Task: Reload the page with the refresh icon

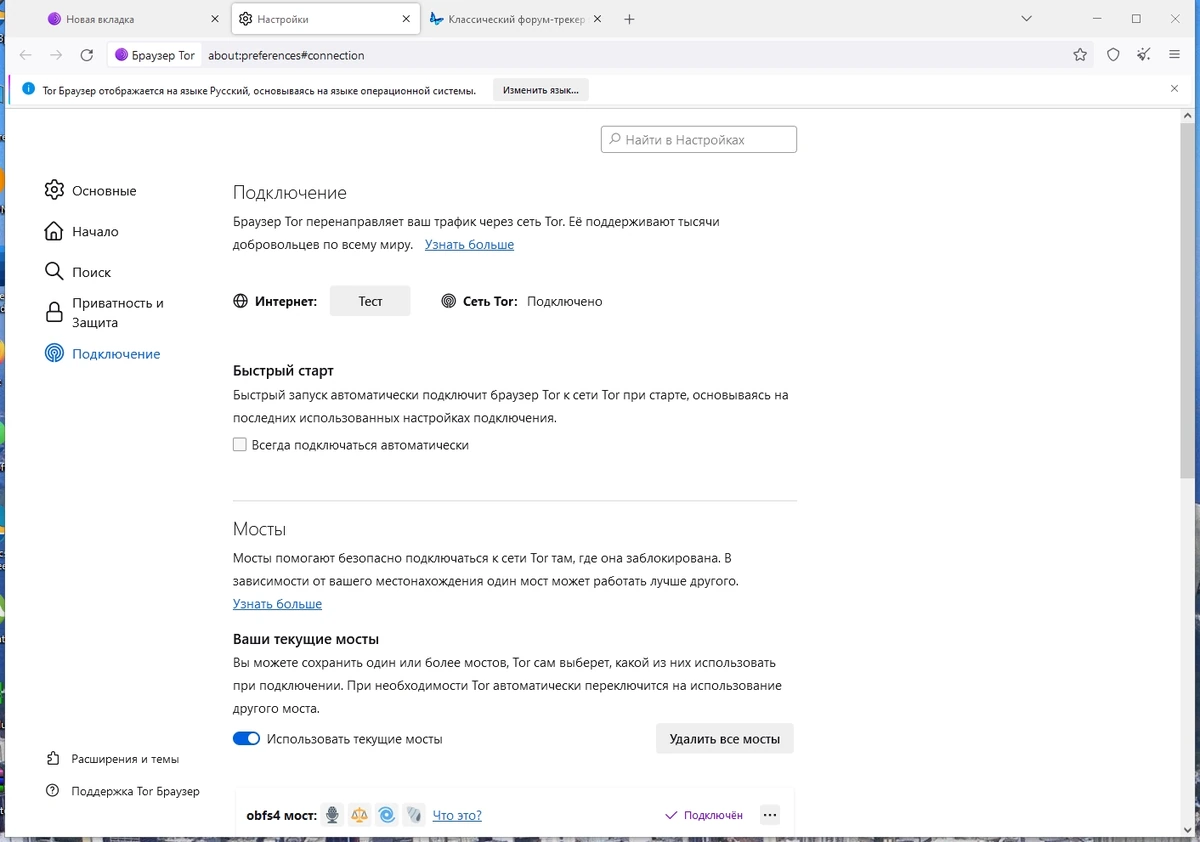Action: coord(87,55)
